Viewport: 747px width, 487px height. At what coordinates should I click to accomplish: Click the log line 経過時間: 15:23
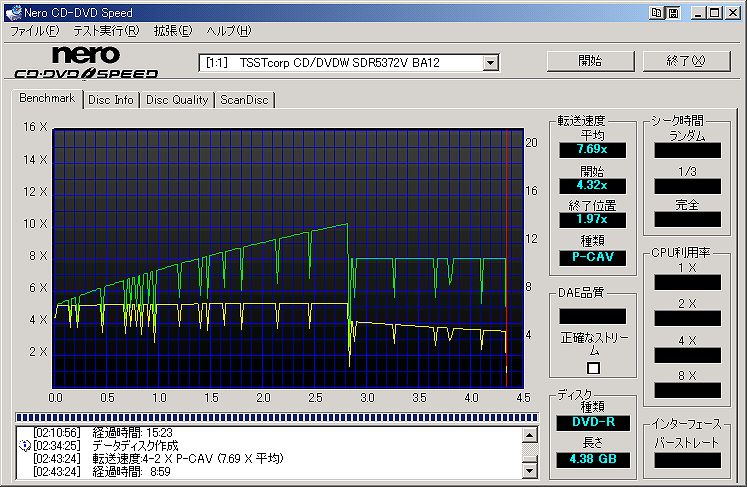[132, 433]
